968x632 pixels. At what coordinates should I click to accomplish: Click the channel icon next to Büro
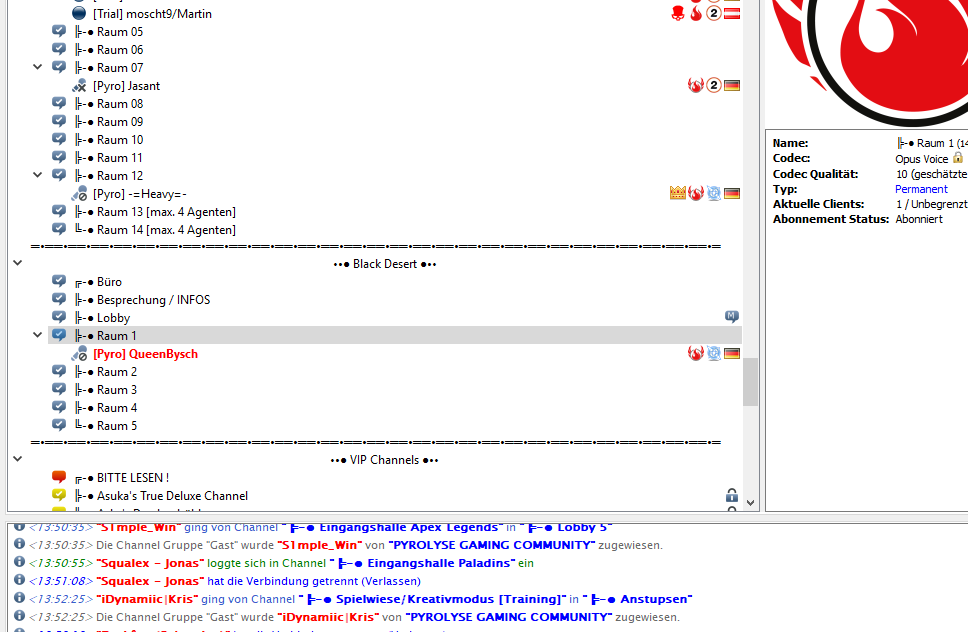tap(59, 281)
